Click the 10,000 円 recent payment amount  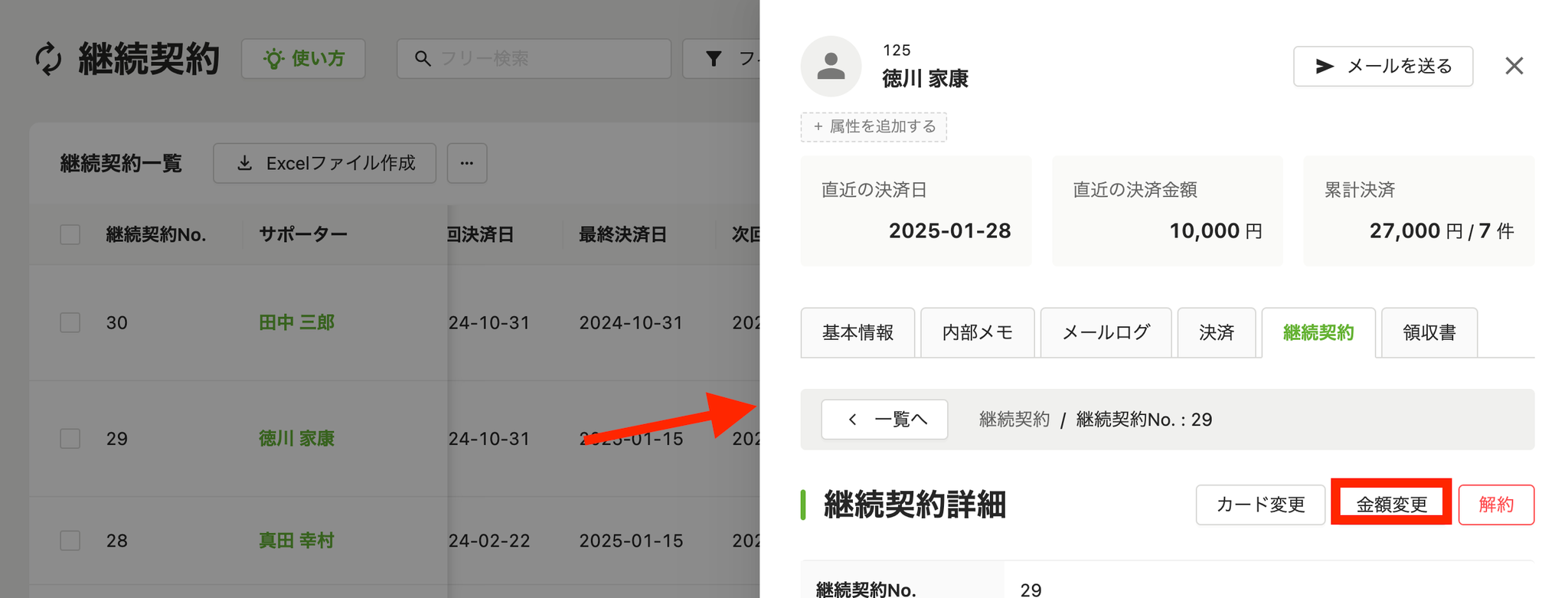click(1216, 231)
